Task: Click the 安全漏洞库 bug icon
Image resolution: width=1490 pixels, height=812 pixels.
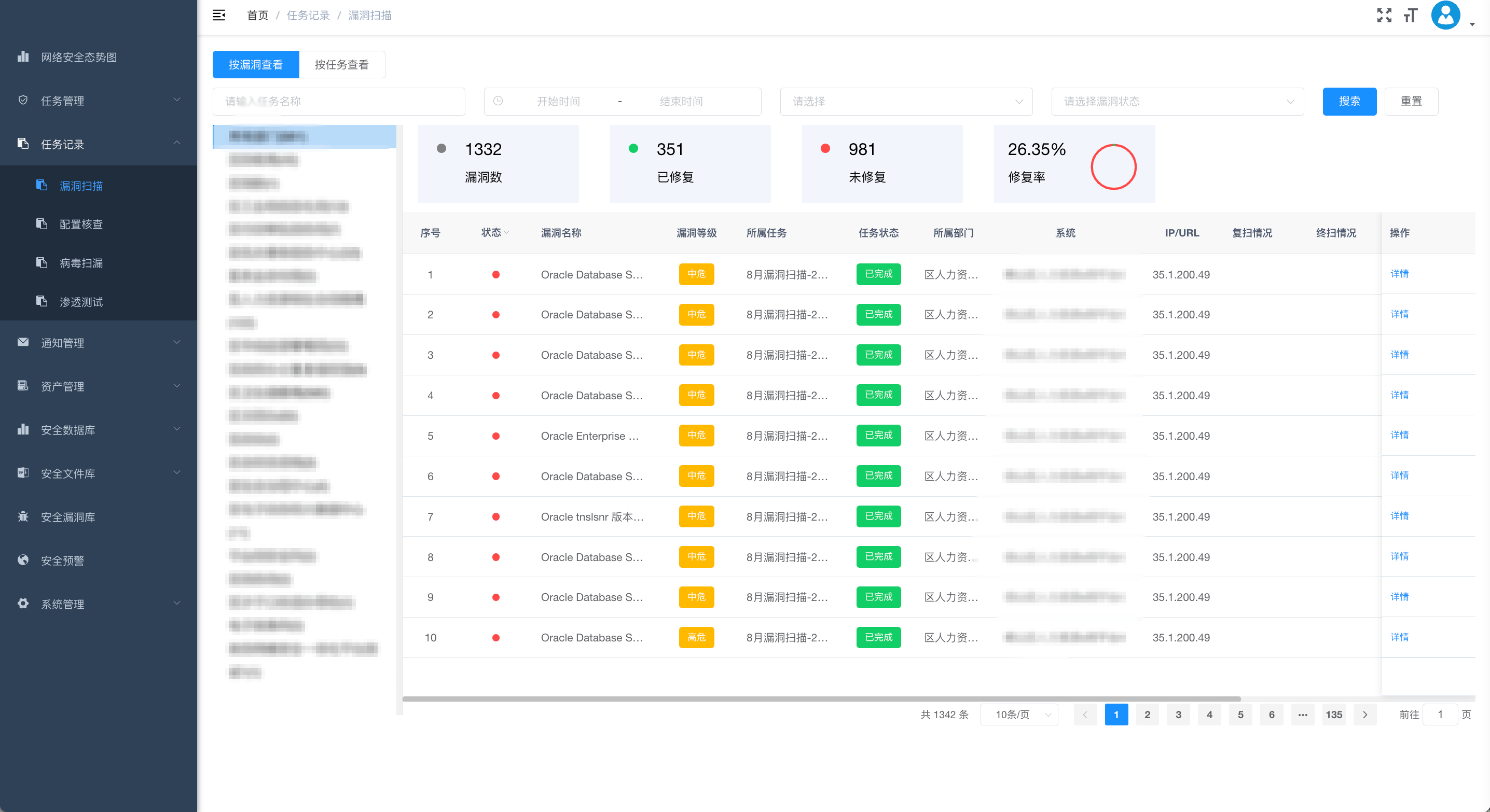Action: [23, 516]
